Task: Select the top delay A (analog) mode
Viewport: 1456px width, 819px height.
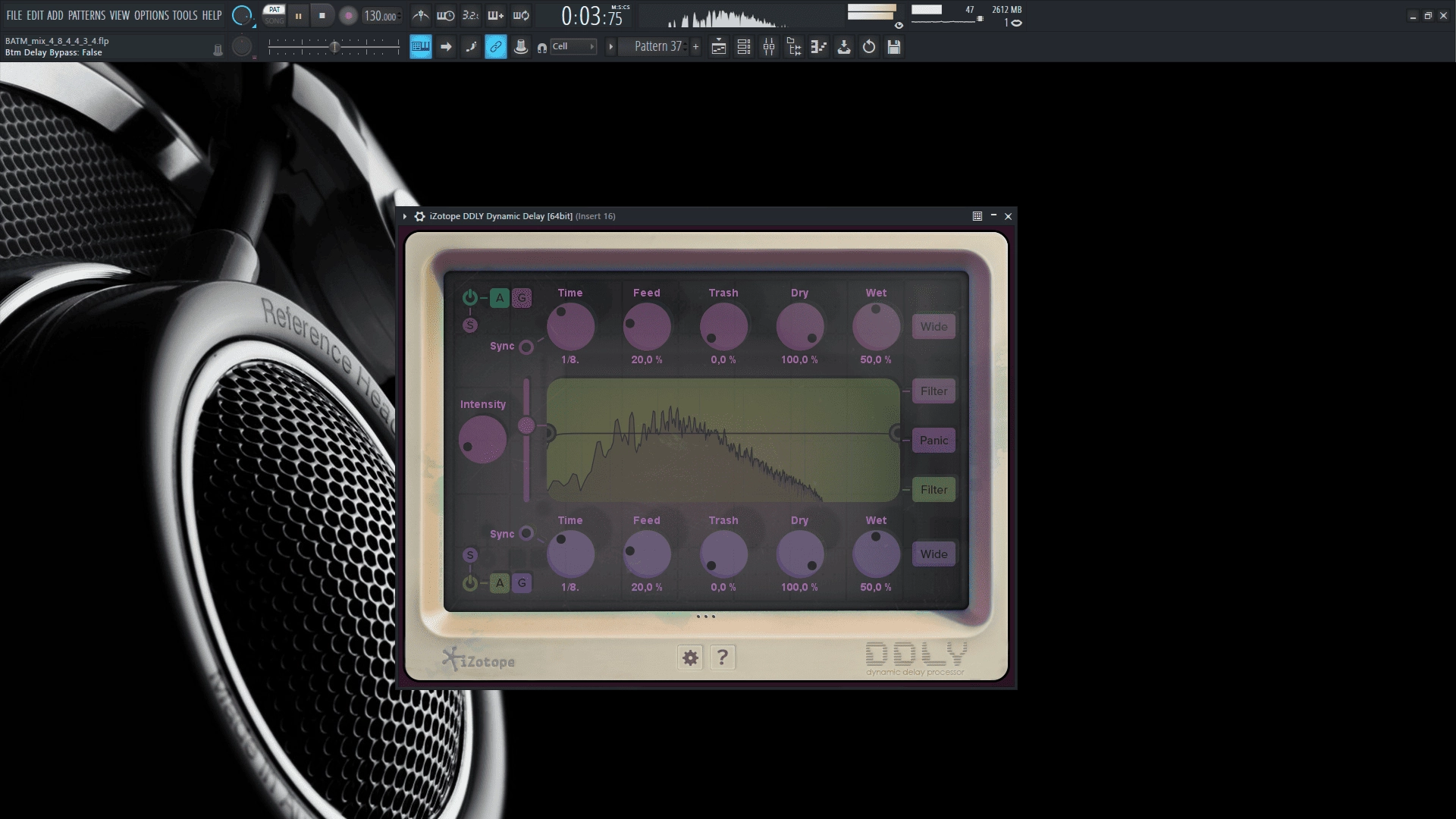Action: 499,298
